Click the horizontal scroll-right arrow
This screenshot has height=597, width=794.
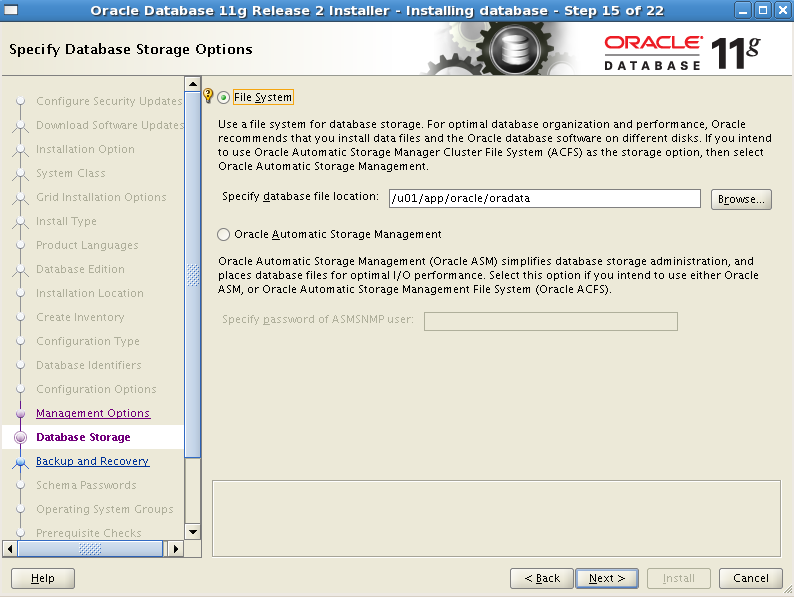point(175,548)
